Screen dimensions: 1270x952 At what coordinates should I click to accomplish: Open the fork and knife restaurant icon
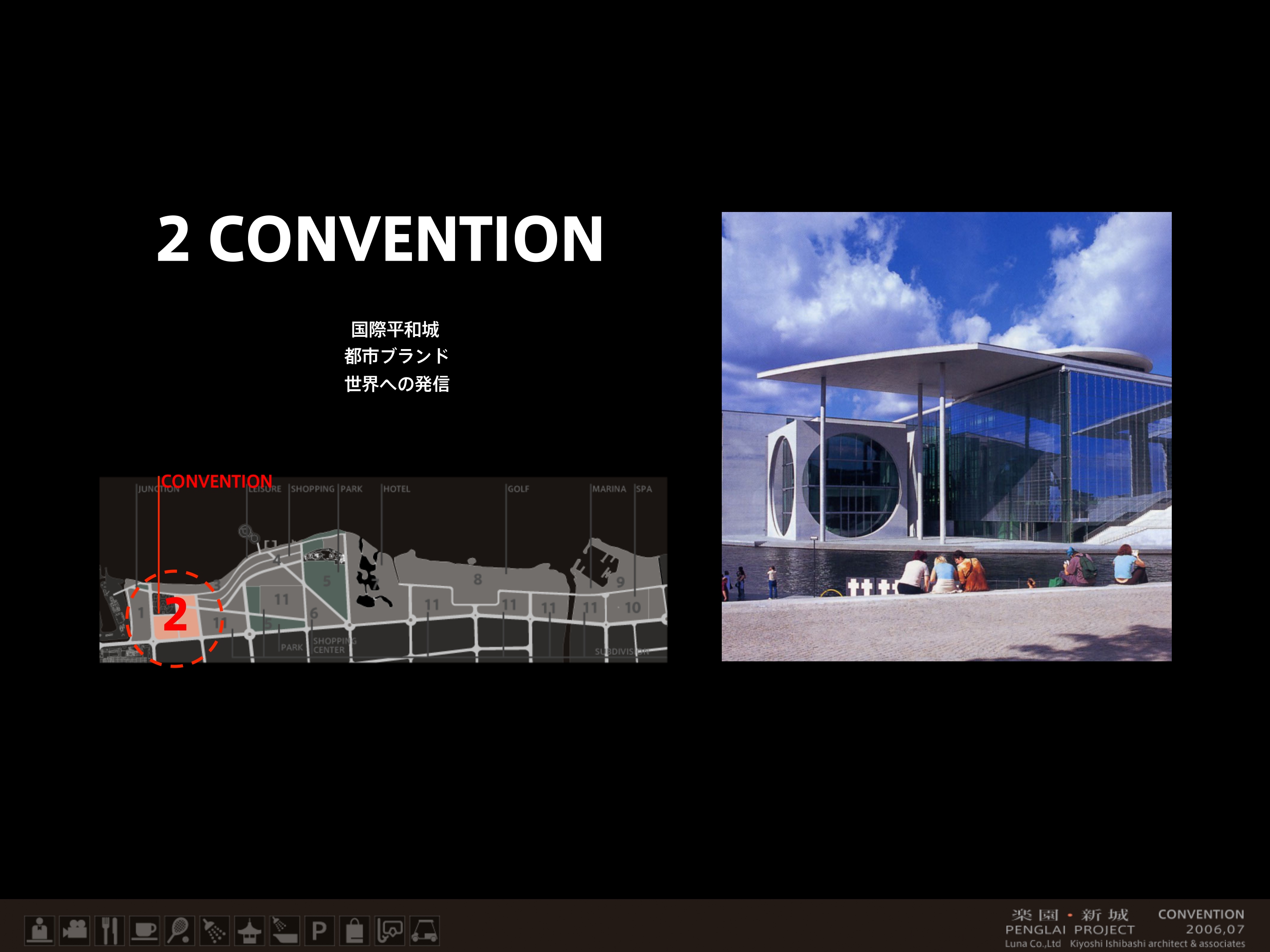tap(110, 930)
